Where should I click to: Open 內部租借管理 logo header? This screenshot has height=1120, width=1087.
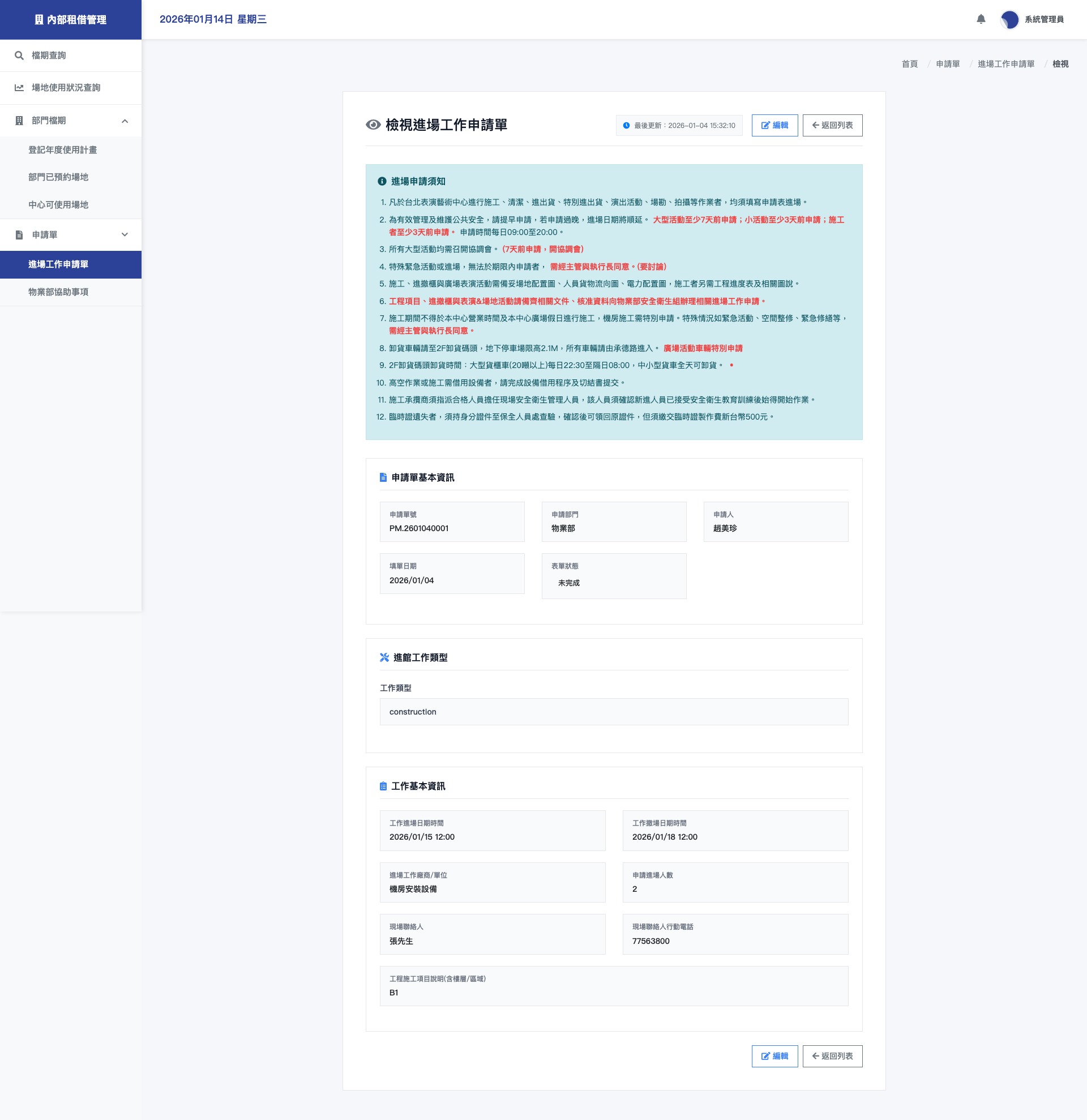coord(71,20)
